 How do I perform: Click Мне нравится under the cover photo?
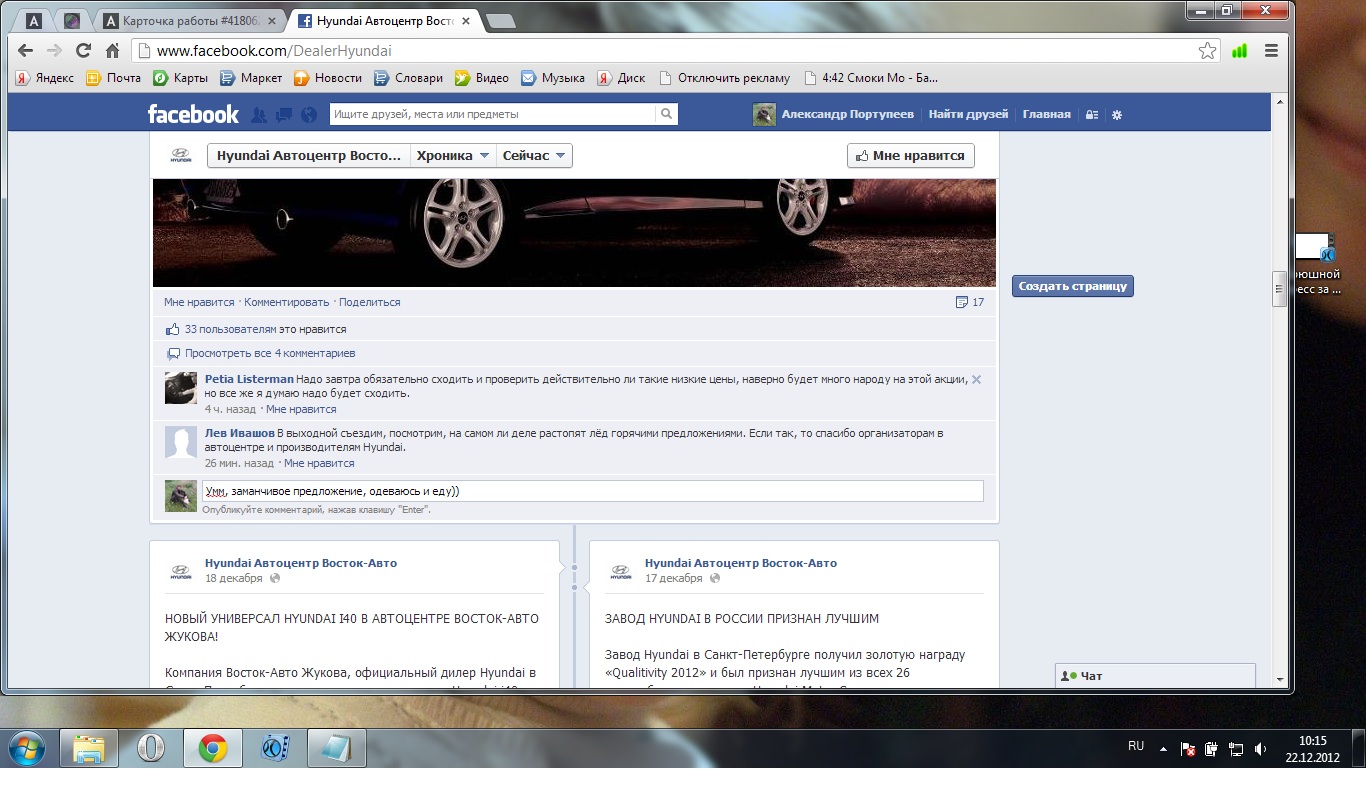click(x=199, y=302)
